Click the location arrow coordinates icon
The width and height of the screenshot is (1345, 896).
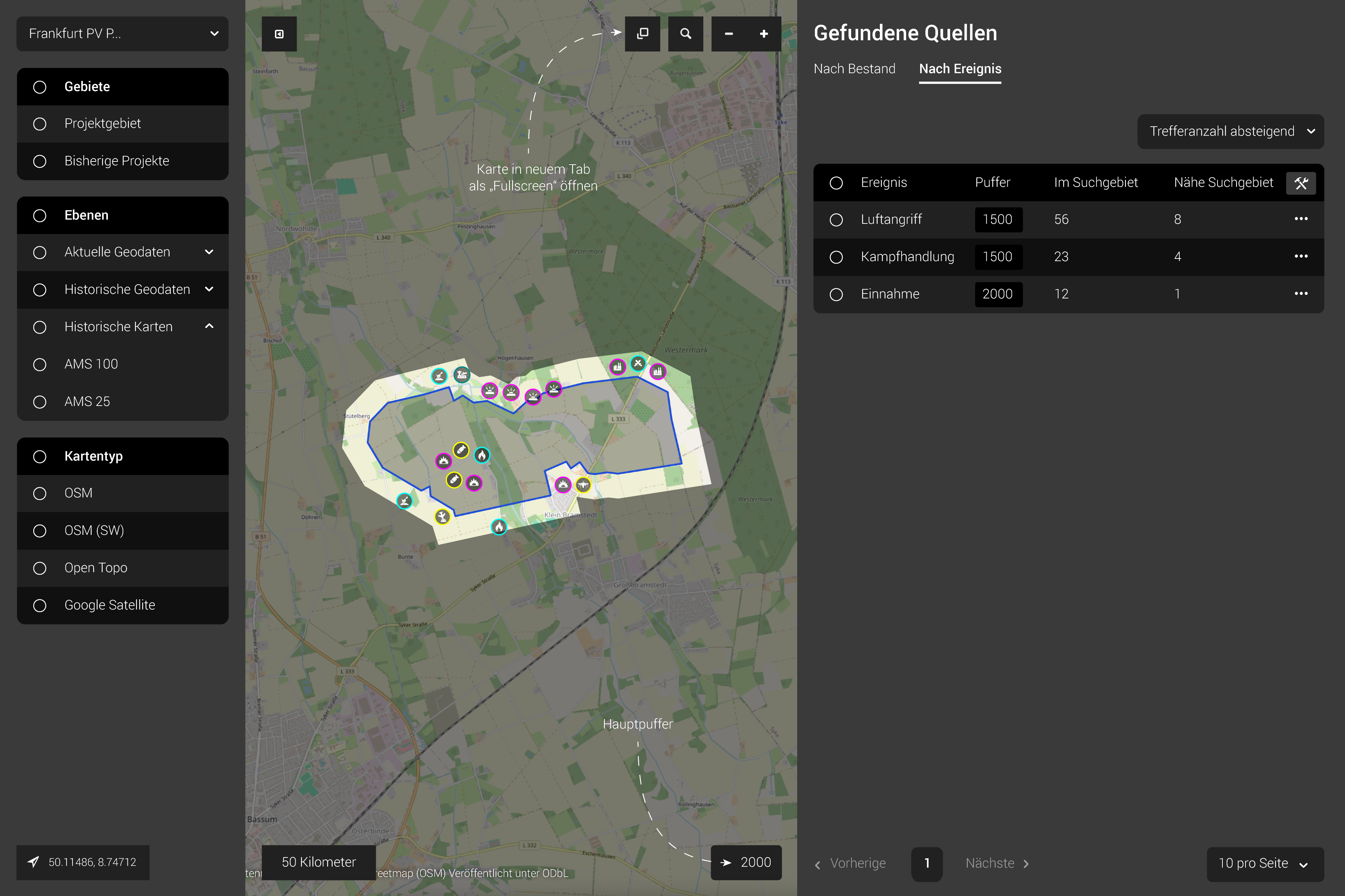[x=34, y=862]
